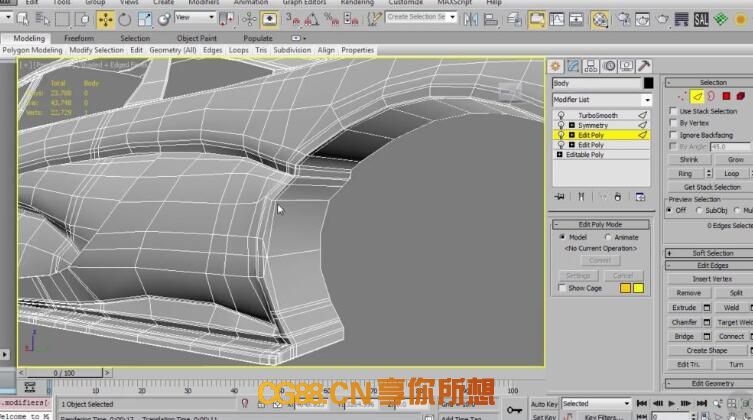The image size is (753, 420).
Task: Open Create Selection Set dropdown
Action: (452, 17)
